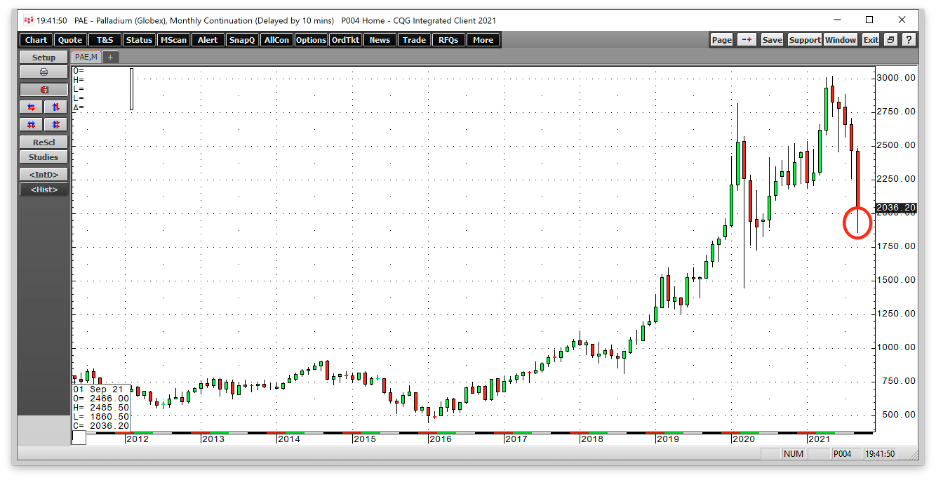Open the OrdTkt order ticket
Screen dimensions: 936x480
346,40
